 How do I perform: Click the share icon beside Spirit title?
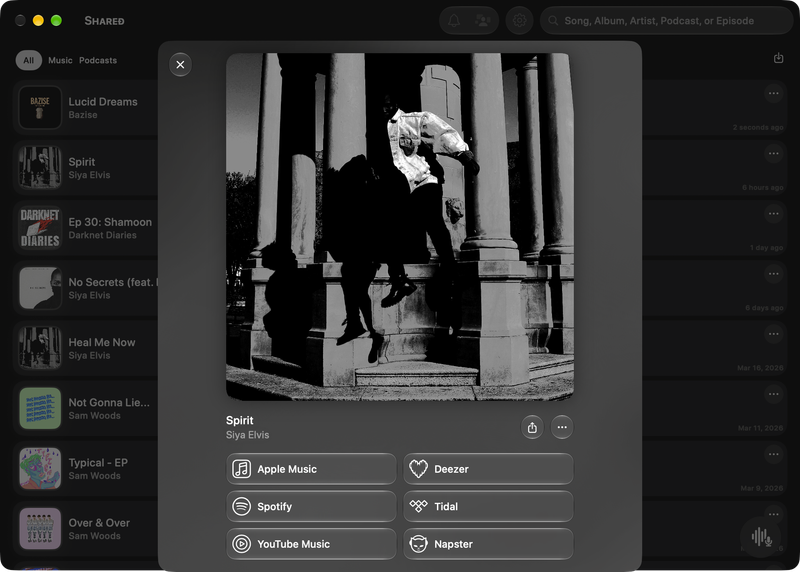532,427
